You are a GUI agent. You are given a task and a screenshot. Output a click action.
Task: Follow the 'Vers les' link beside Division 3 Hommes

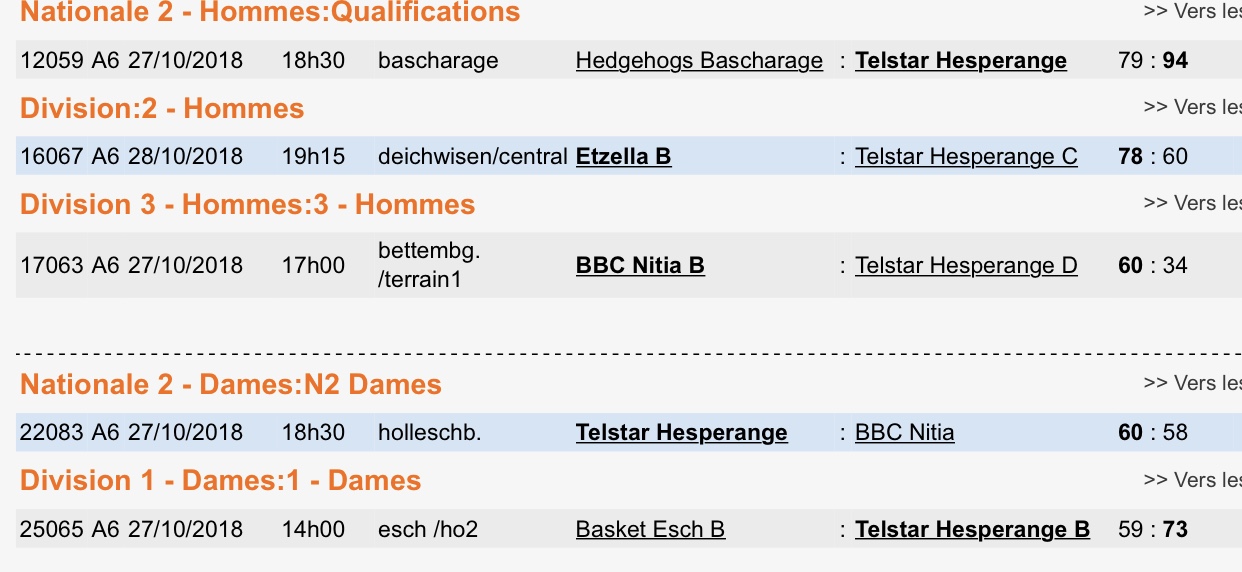[x=1192, y=203]
